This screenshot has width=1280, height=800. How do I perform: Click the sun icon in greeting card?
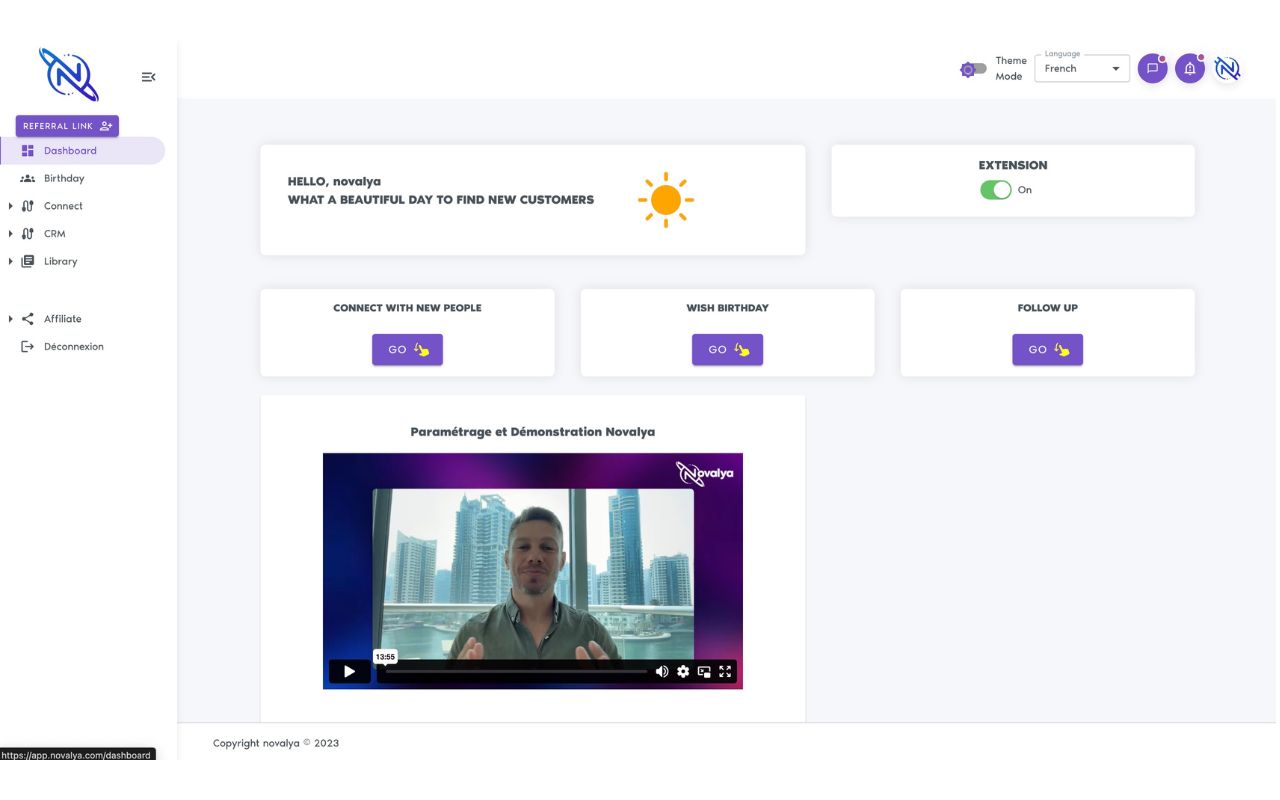click(x=665, y=200)
